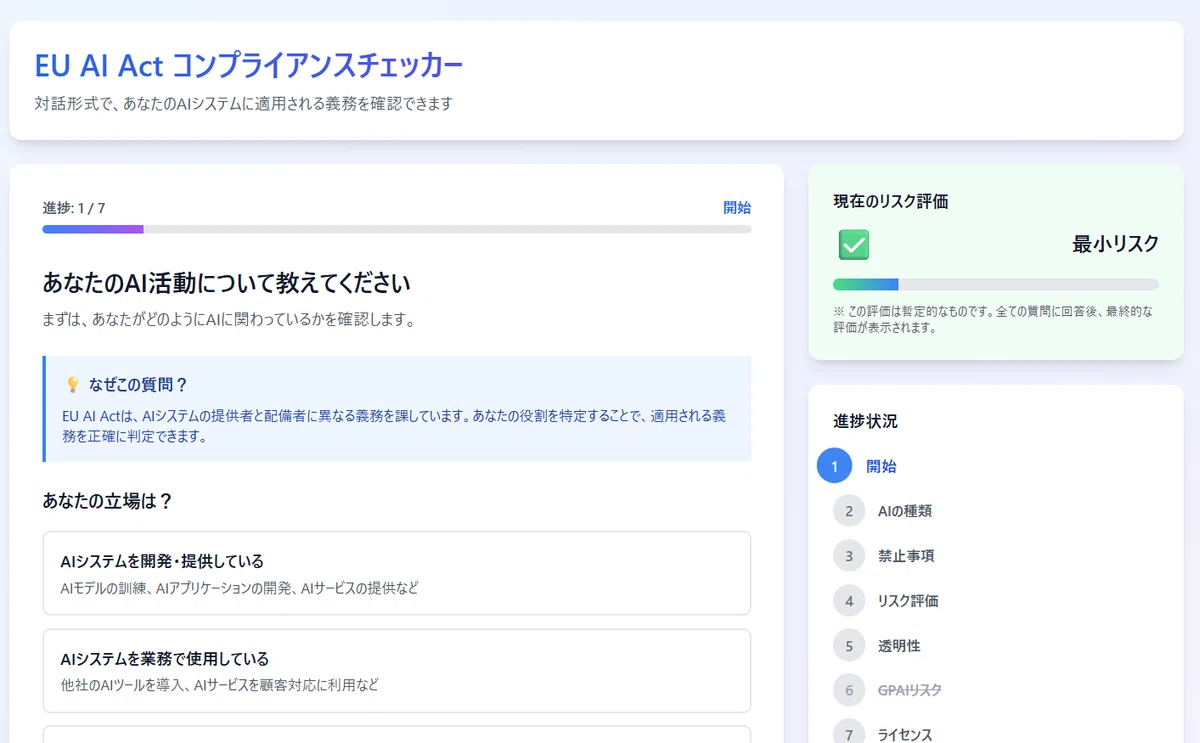This screenshot has width=1200, height=743.
Task: Click the まずは、あなたがどのように intro sentence
Action: click(229, 320)
